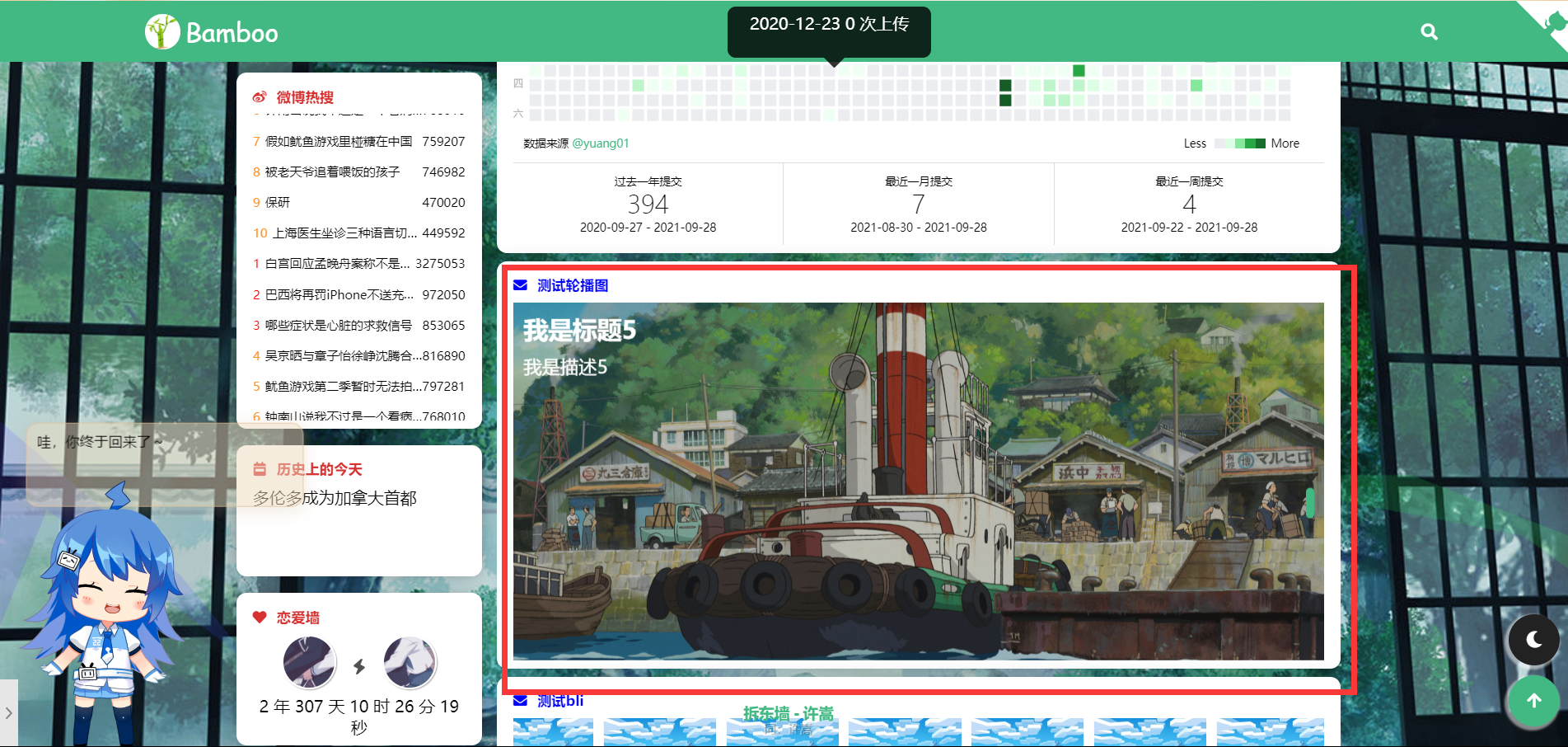1568x747 pixels.
Task: Click the 多伦多成为加拿大首都 history entry
Action: 335,498
